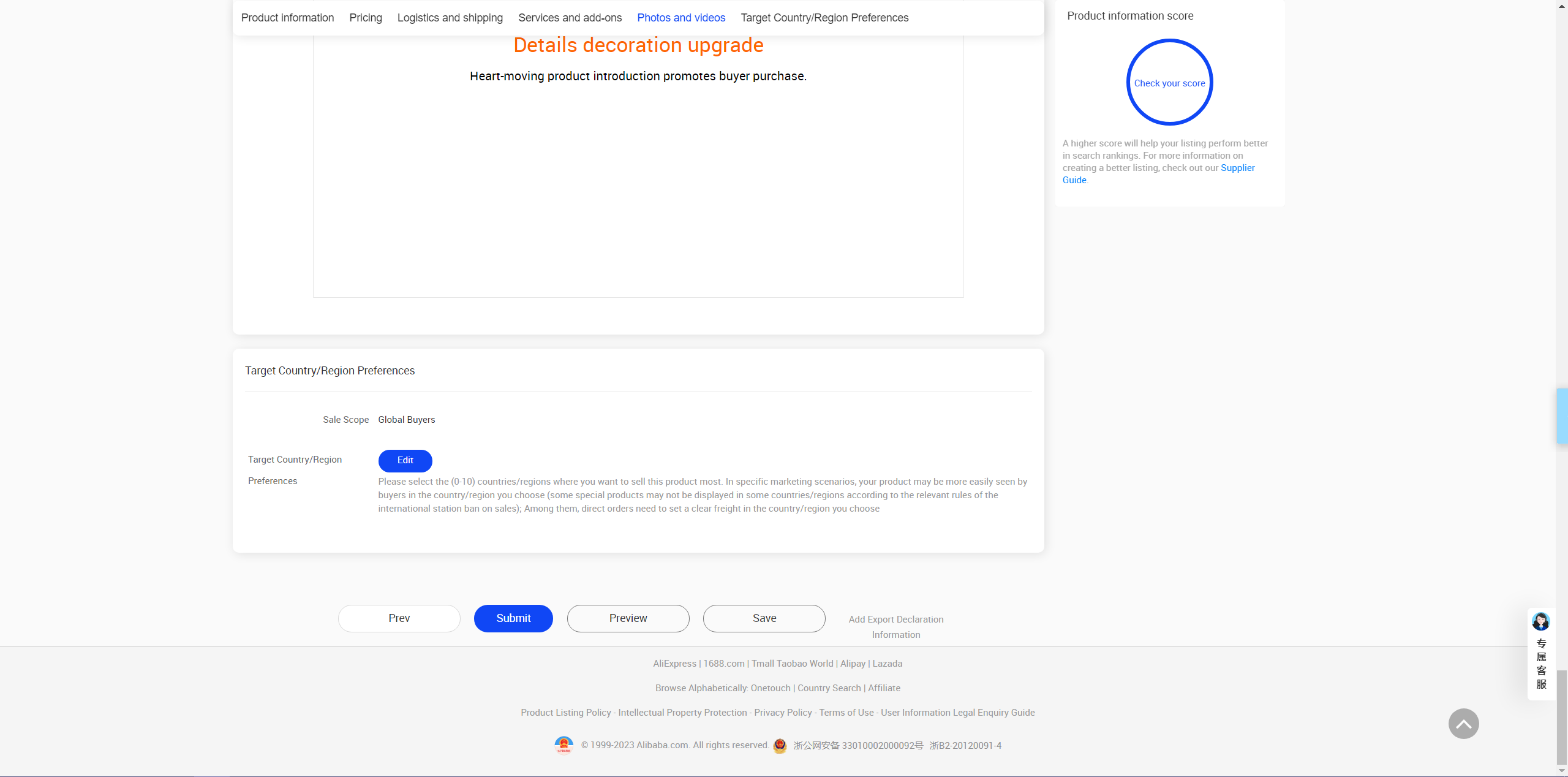1568x777 pixels.
Task: Open the Privacy Policy footer link
Action: click(x=783, y=713)
